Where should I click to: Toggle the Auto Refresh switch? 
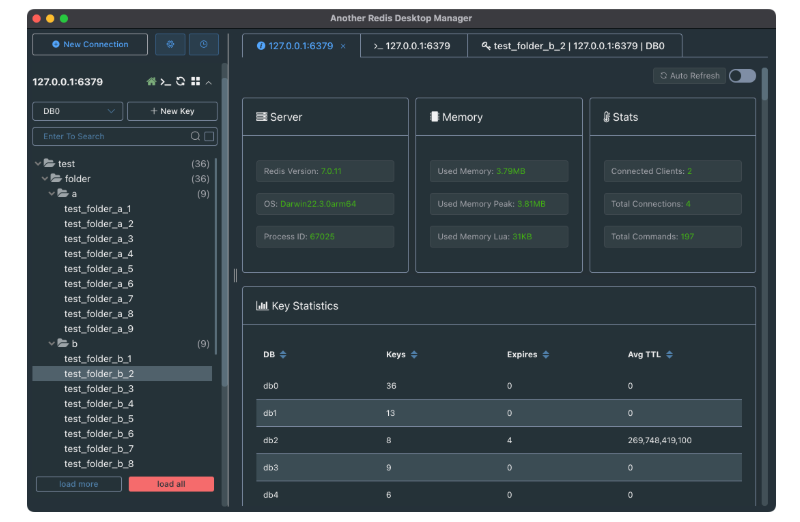click(742, 76)
